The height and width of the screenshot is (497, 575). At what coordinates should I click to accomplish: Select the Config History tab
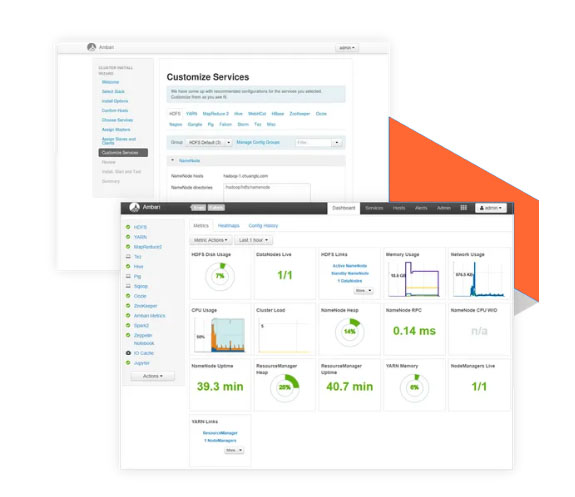point(263,226)
